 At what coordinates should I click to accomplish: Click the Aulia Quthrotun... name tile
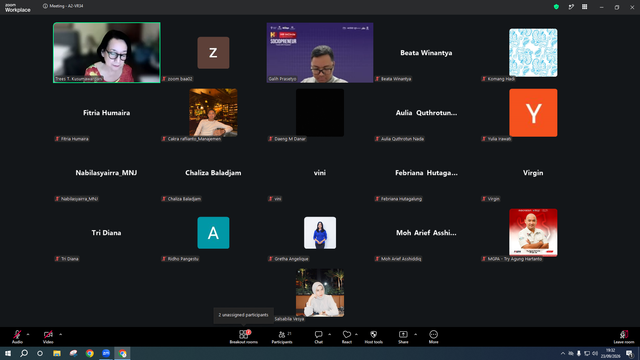pos(426,113)
